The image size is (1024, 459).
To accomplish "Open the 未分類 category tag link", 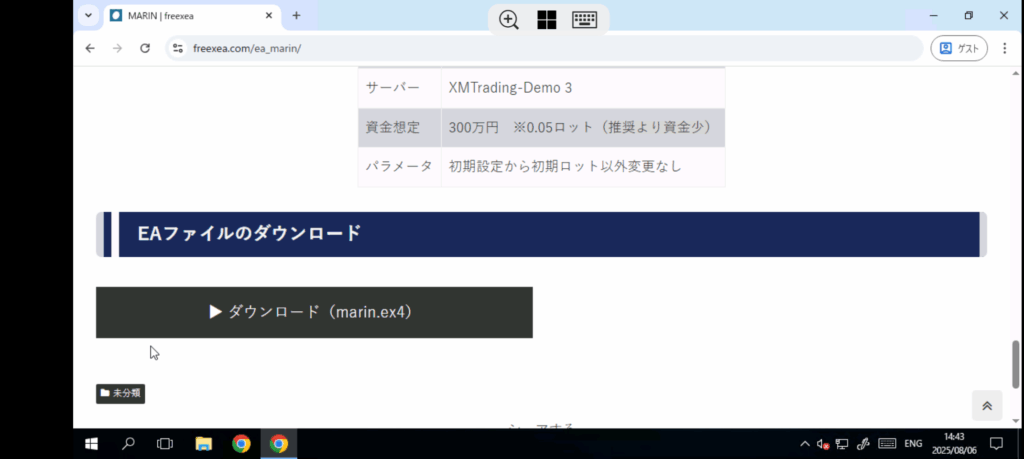I will tap(121, 394).
